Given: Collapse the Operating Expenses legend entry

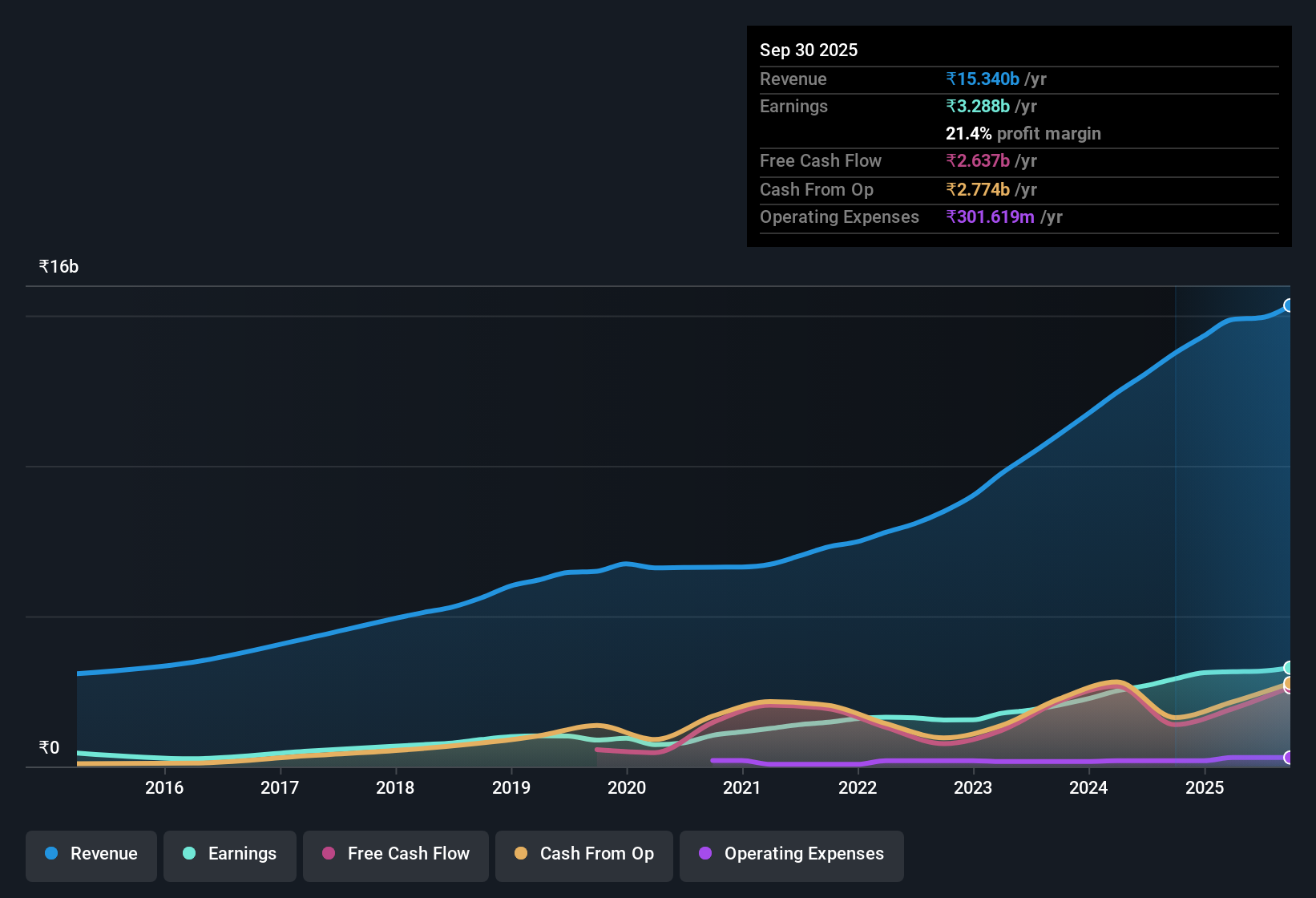Looking at the screenshot, I should click(791, 854).
